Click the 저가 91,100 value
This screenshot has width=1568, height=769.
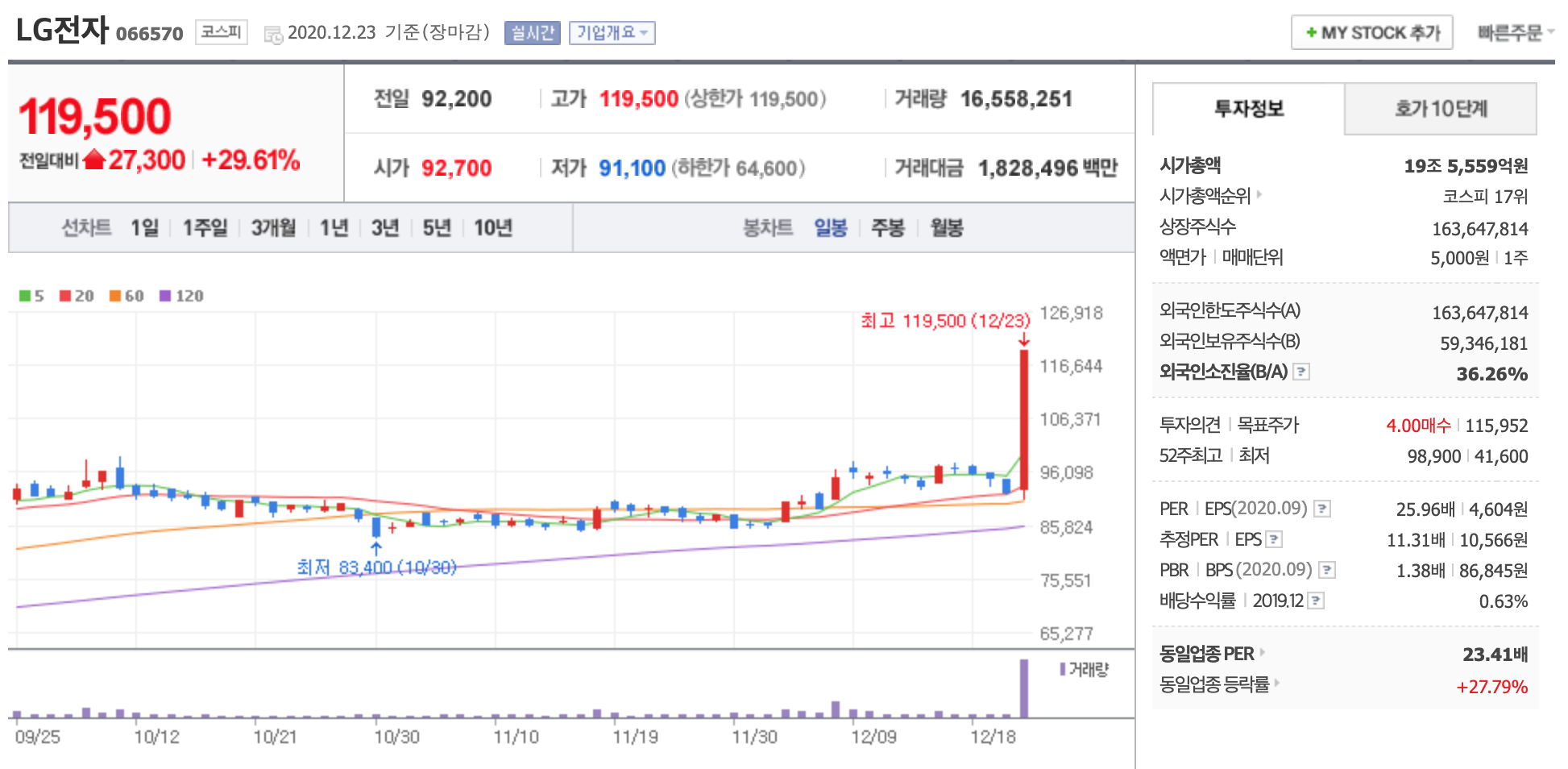point(633,168)
